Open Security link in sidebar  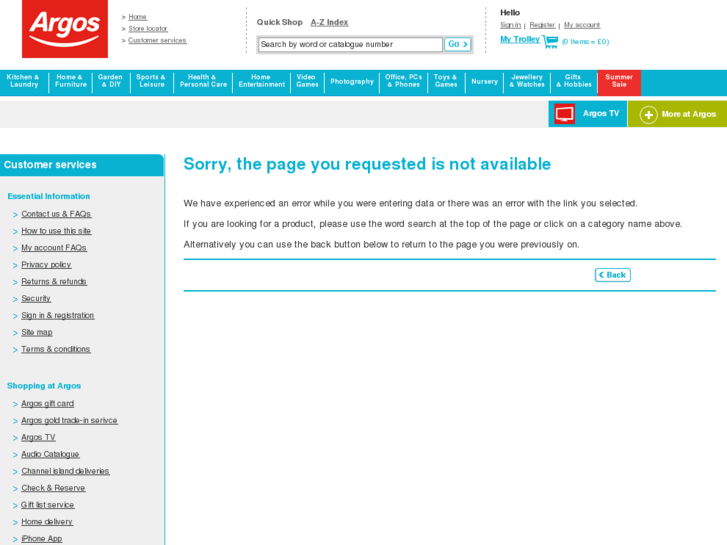[x=36, y=299]
